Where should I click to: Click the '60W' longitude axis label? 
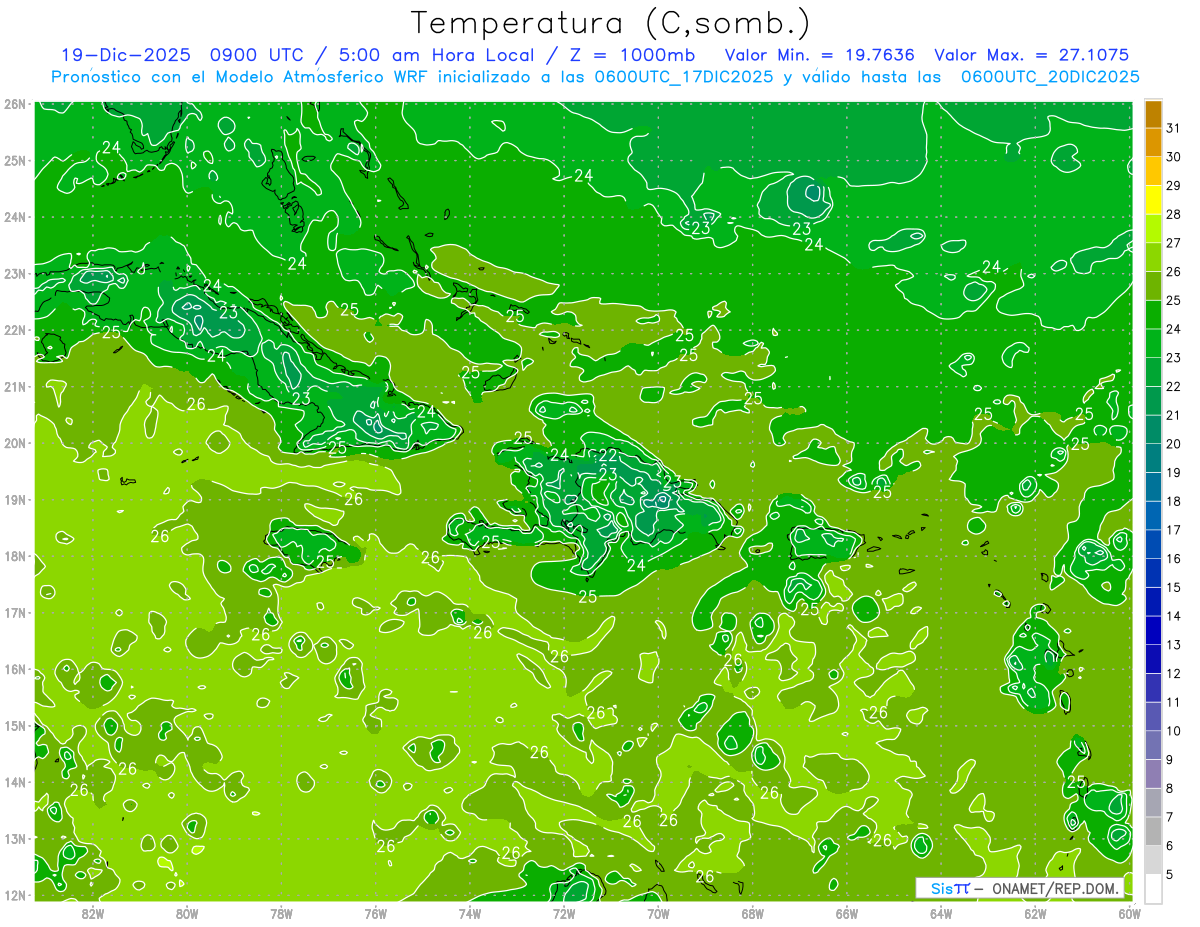(x=1129, y=913)
